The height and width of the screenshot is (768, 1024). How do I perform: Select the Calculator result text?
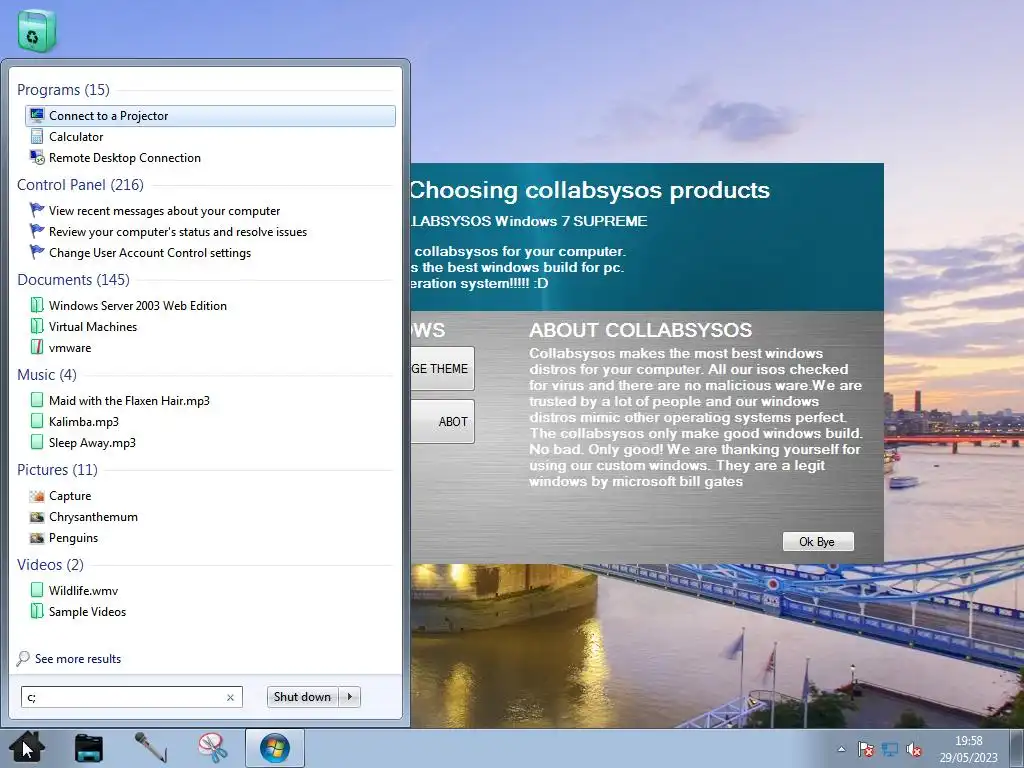tap(76, 136)
